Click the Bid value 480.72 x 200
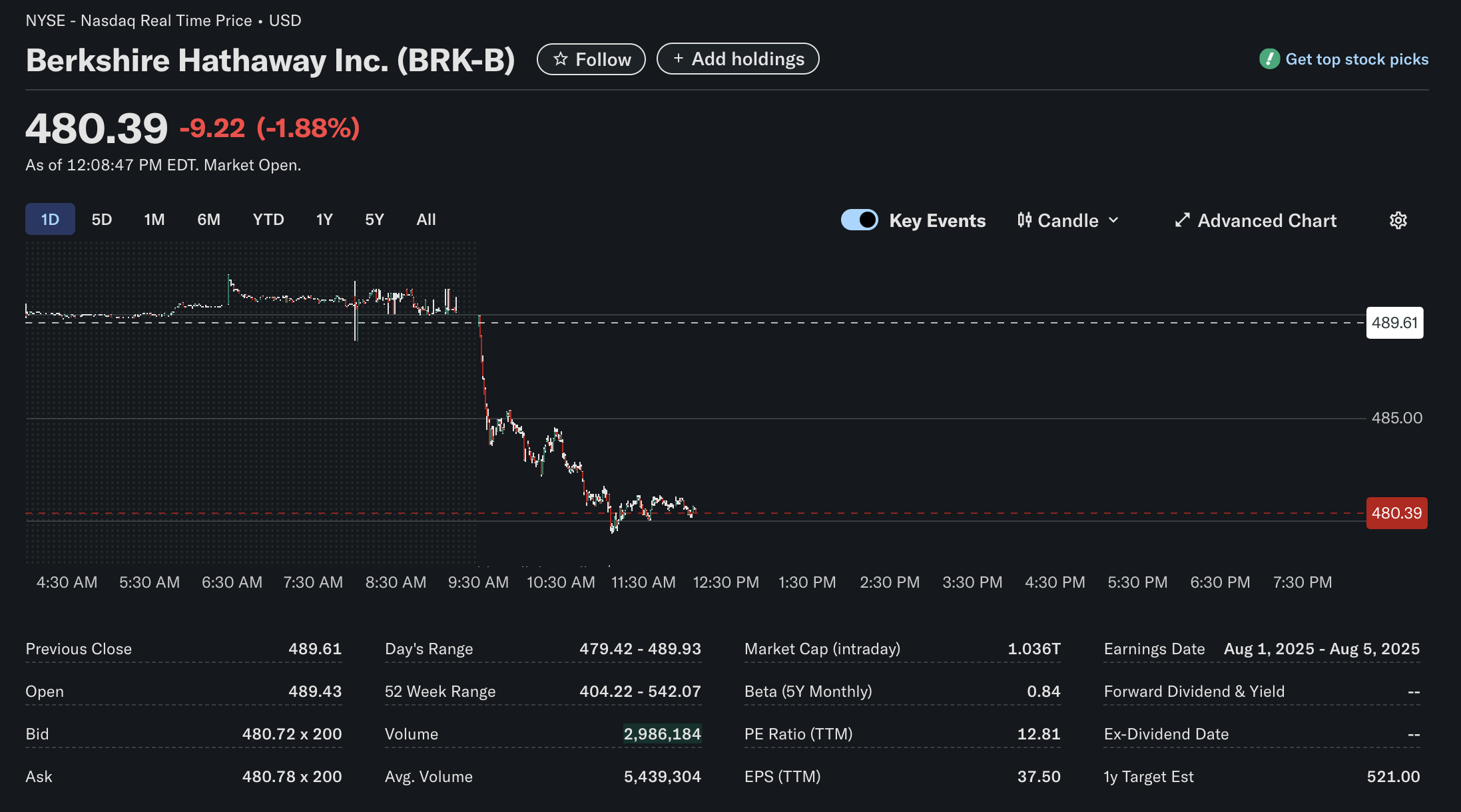1461x812 pixels. tap(292, 734)
